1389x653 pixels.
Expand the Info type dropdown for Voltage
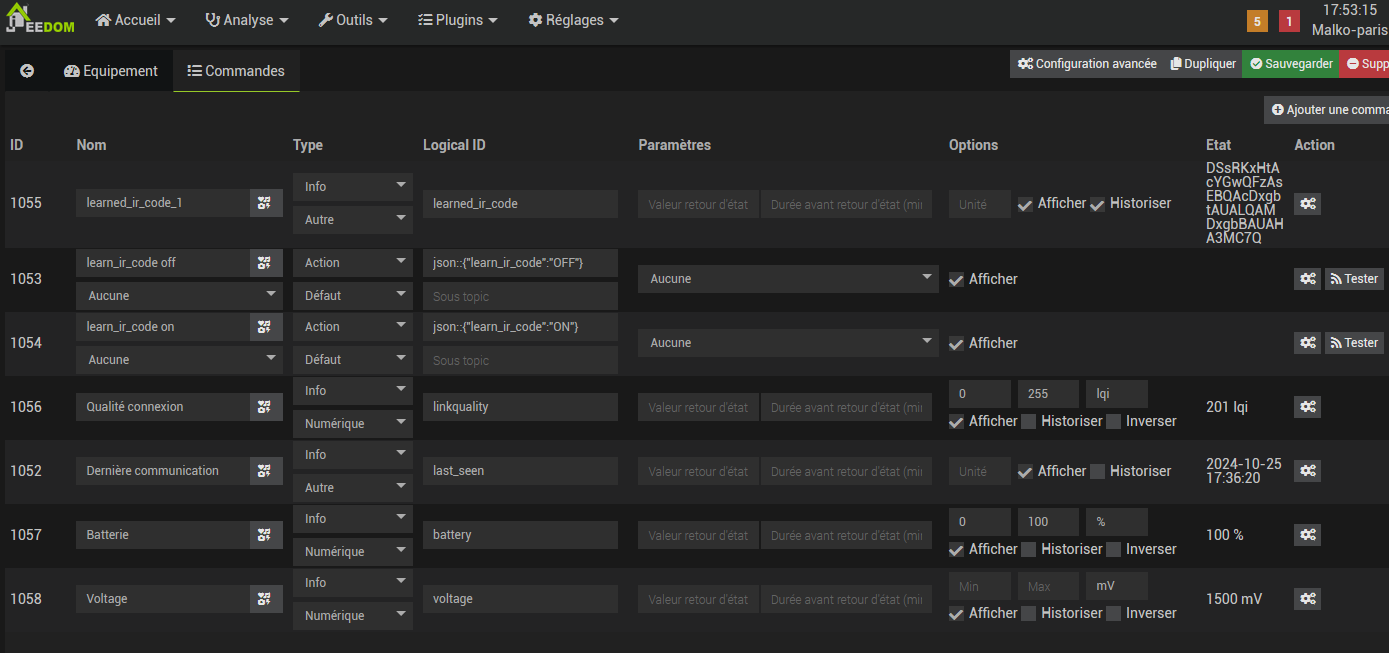[352, 583]
